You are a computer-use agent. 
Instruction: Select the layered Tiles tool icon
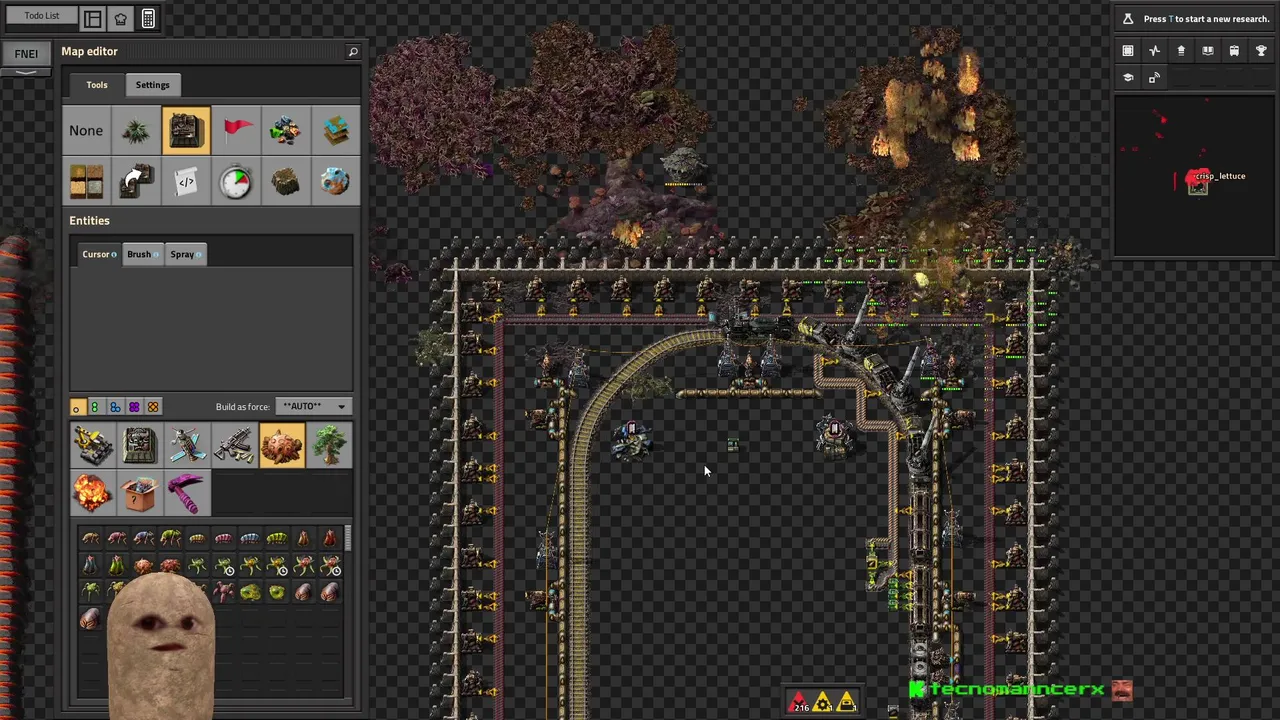[336, 130]
